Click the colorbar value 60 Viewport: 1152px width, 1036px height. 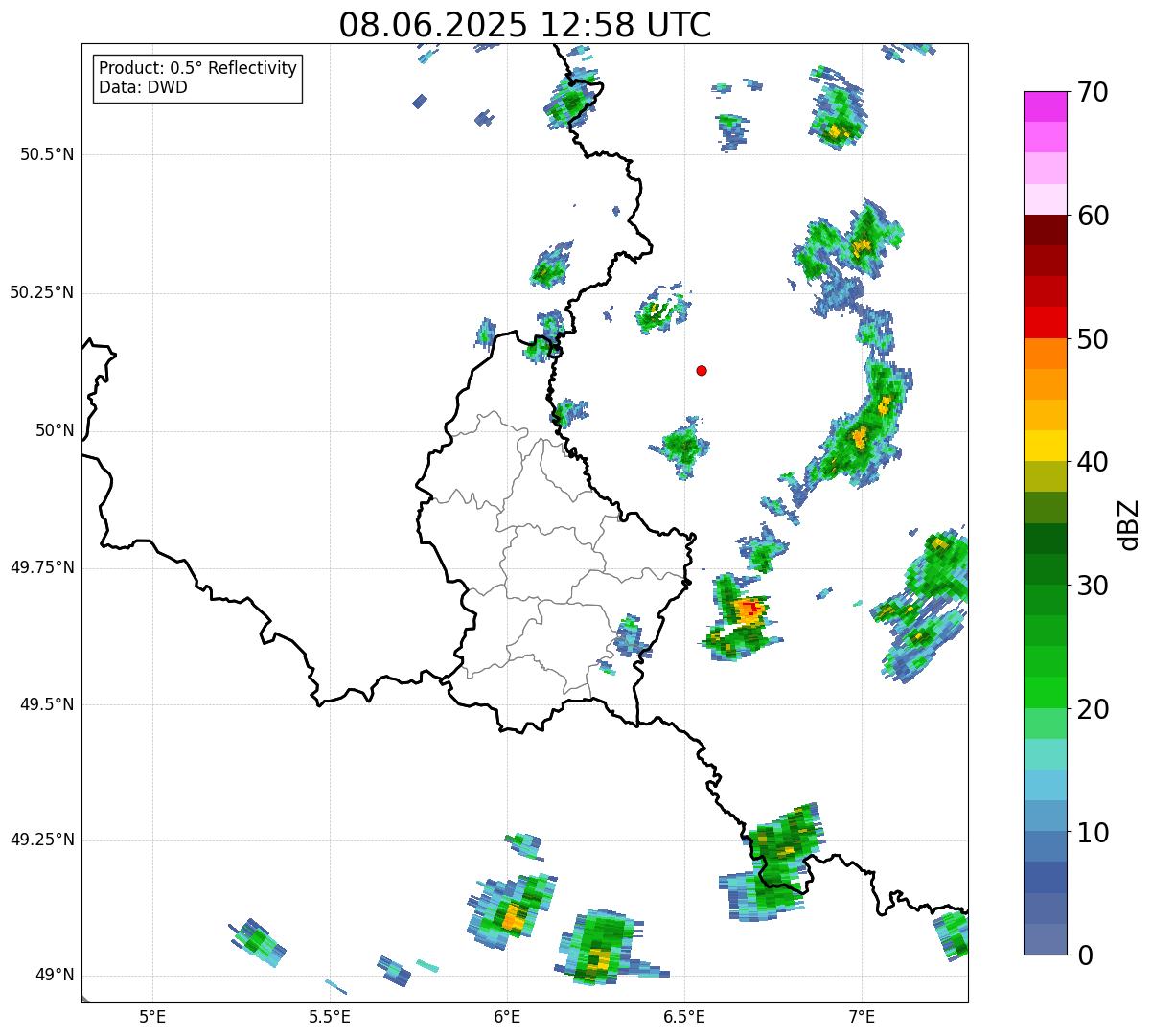pyautogui.click(x=1094, y=216)
